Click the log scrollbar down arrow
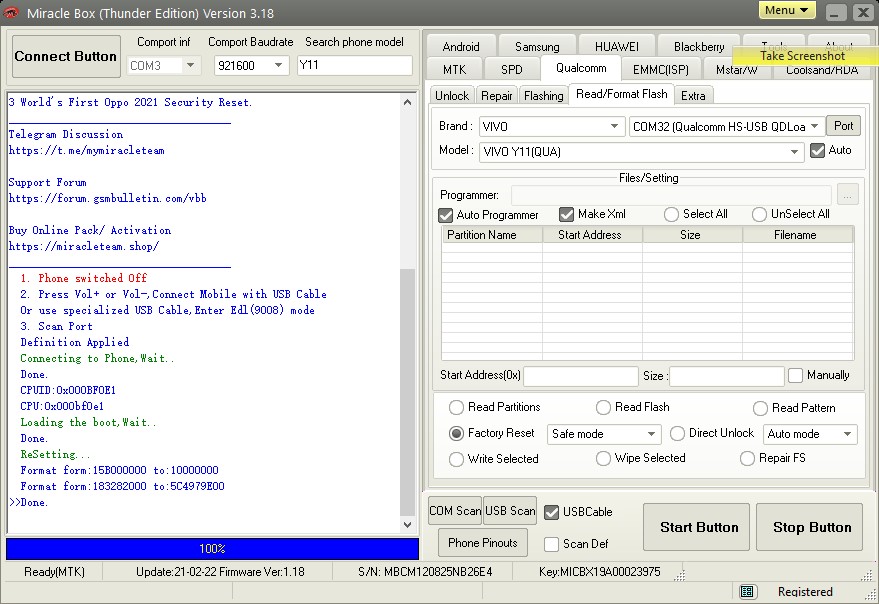This screenshot has height=604, width=879. (x=408, y=524)
